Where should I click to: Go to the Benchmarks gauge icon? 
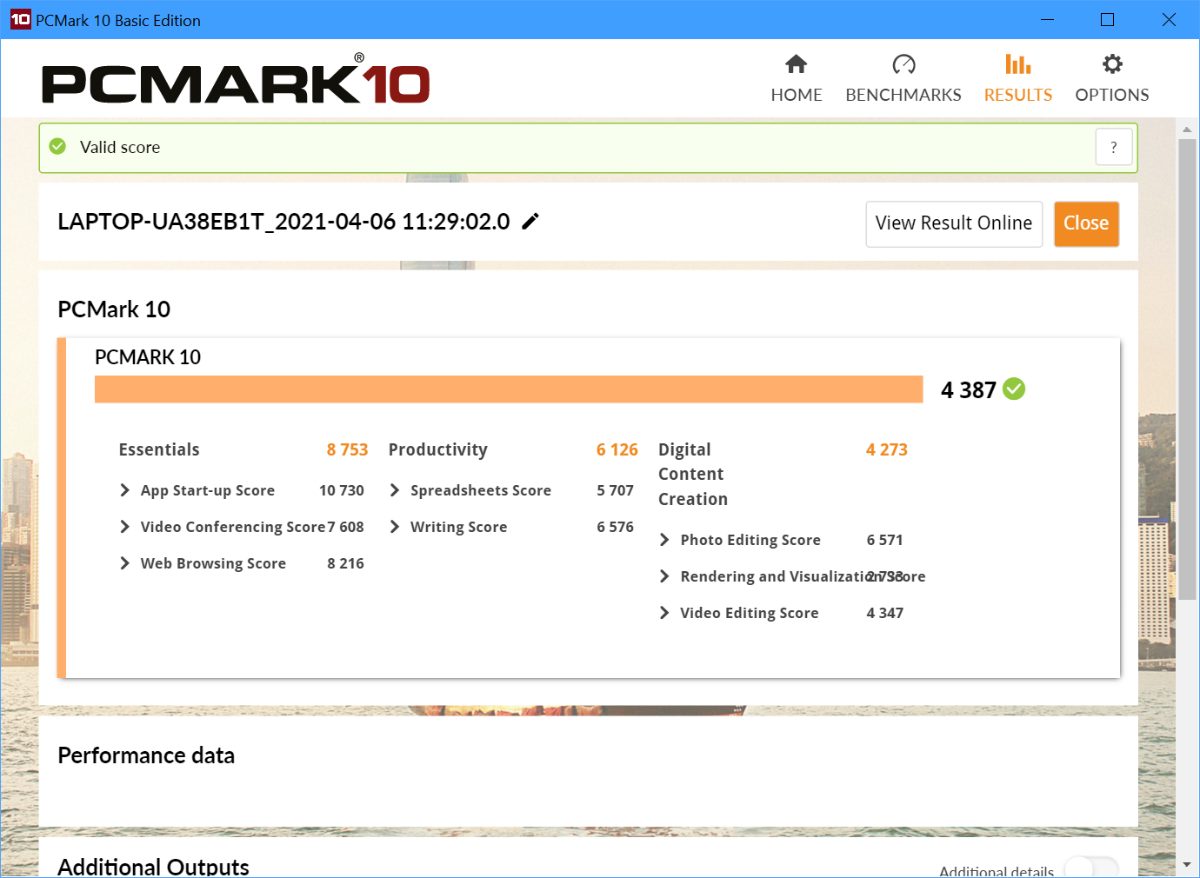903,65
